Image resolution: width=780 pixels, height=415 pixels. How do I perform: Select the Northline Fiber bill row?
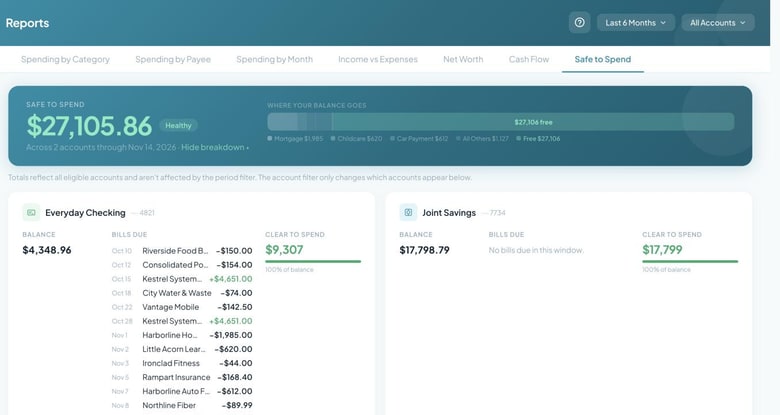coord(182,405)
